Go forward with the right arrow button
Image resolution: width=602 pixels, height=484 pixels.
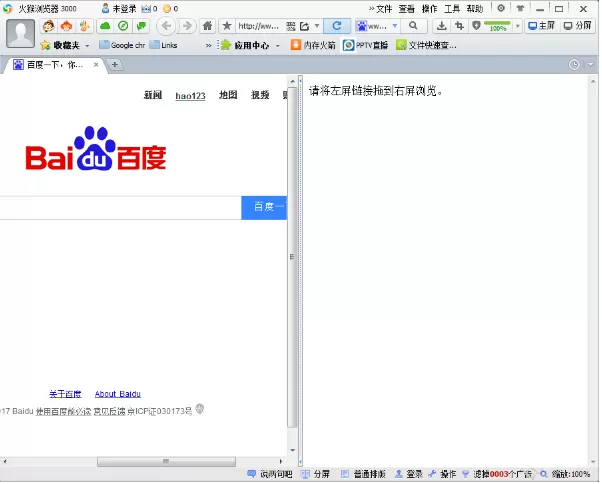click(x=187, y=26)
